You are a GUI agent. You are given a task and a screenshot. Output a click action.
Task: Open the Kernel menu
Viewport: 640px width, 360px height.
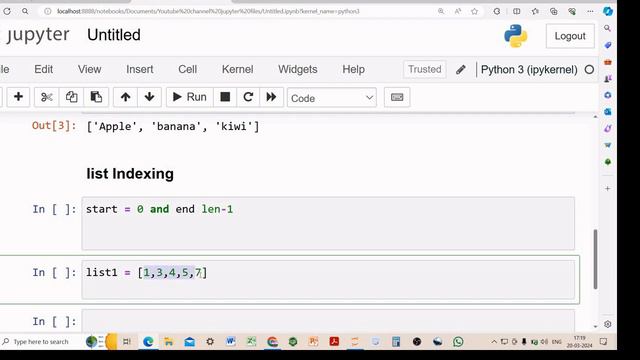238,69
